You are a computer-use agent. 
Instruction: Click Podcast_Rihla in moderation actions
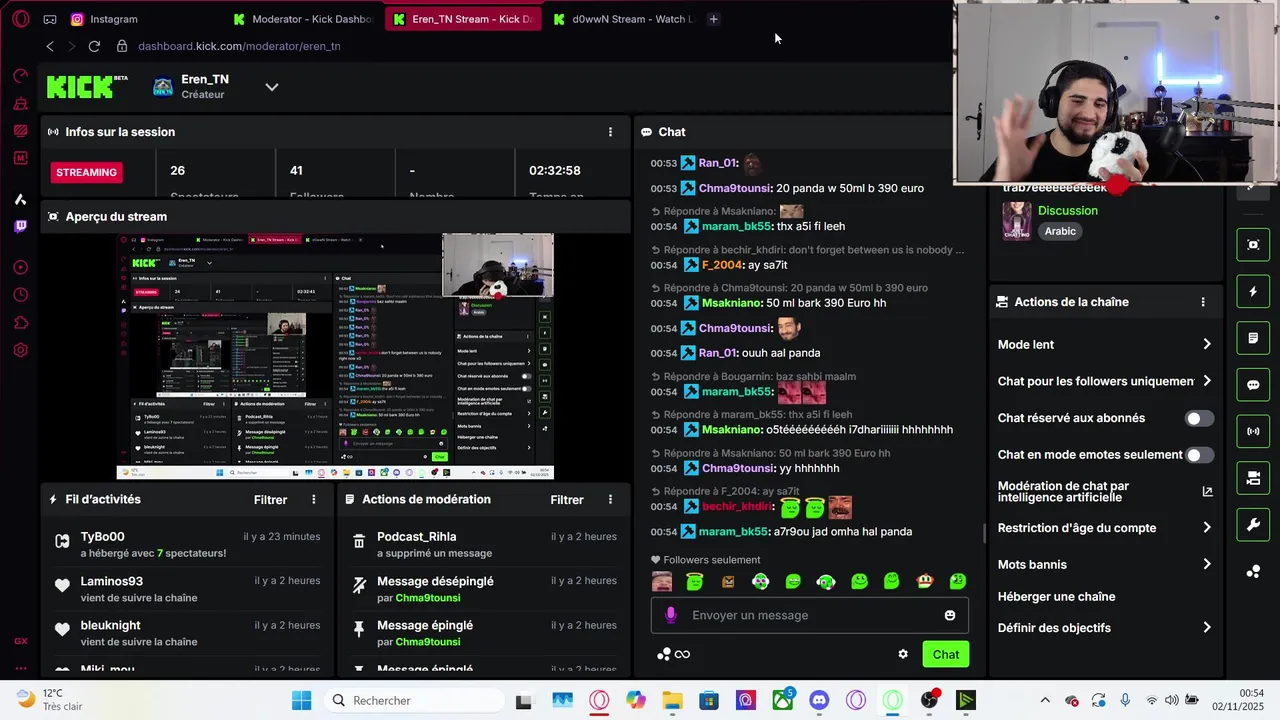[416, 536]
